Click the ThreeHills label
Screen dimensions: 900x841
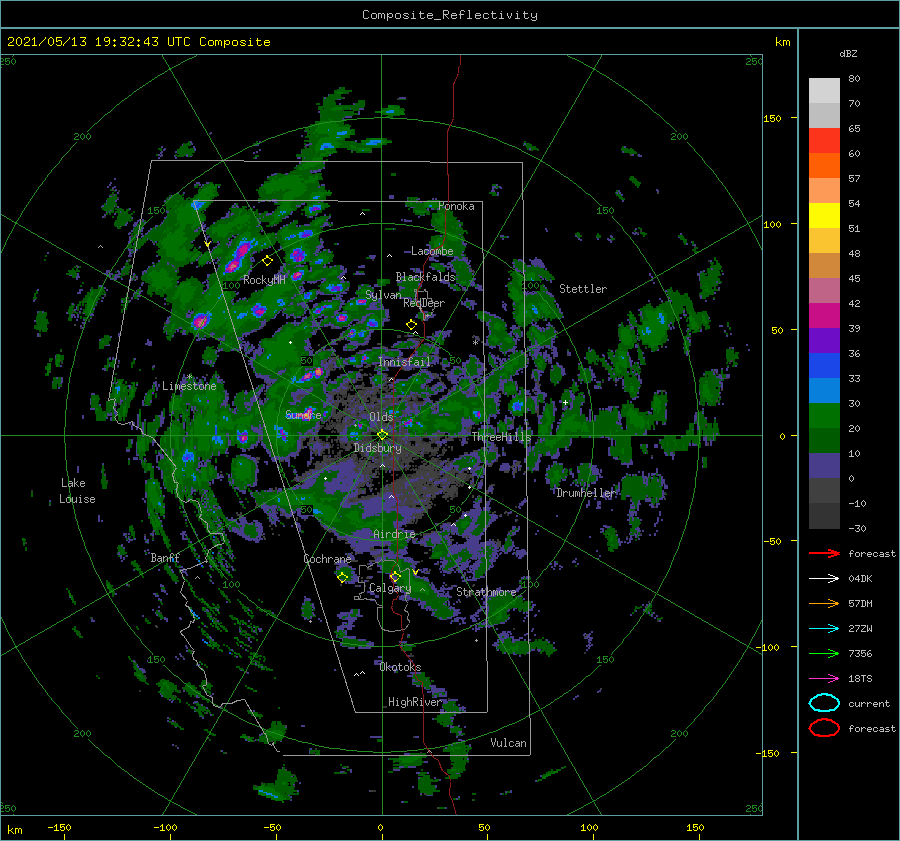[x=501, y=437]
